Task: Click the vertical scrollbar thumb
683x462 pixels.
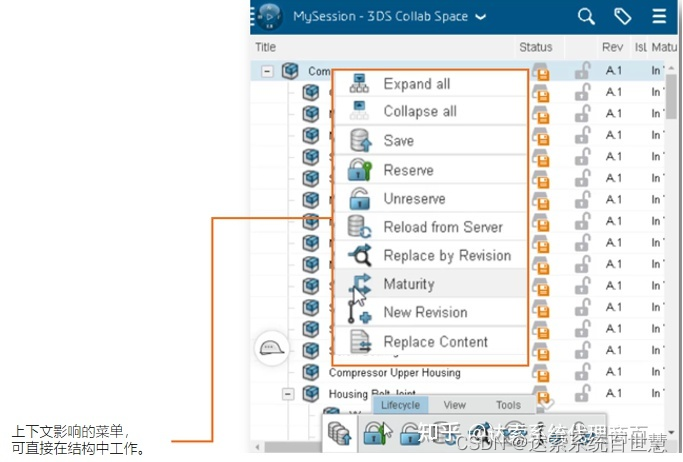Action: 671,95
